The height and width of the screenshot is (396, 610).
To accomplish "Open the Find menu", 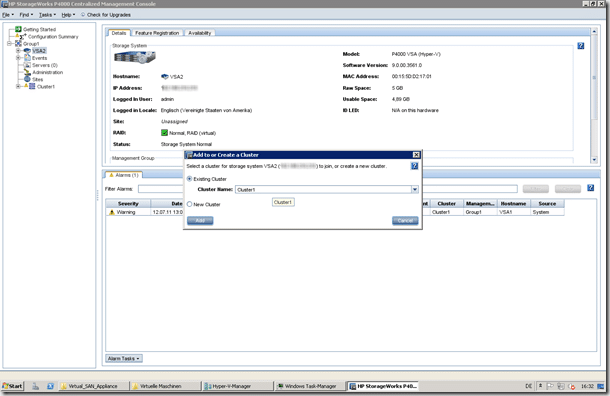I will (x=26, y=15).
